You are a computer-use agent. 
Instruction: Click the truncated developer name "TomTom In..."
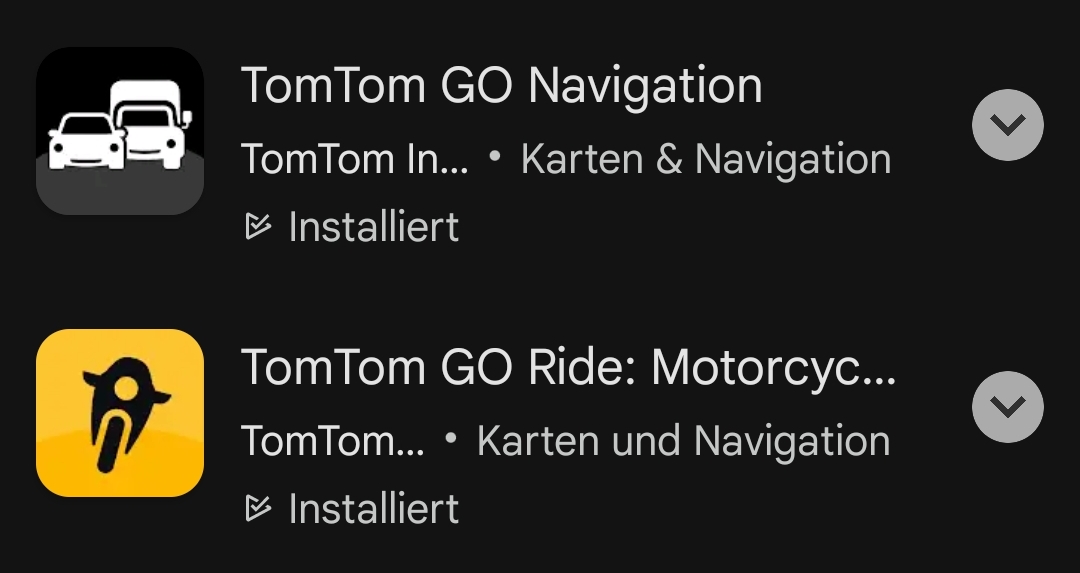354,160
